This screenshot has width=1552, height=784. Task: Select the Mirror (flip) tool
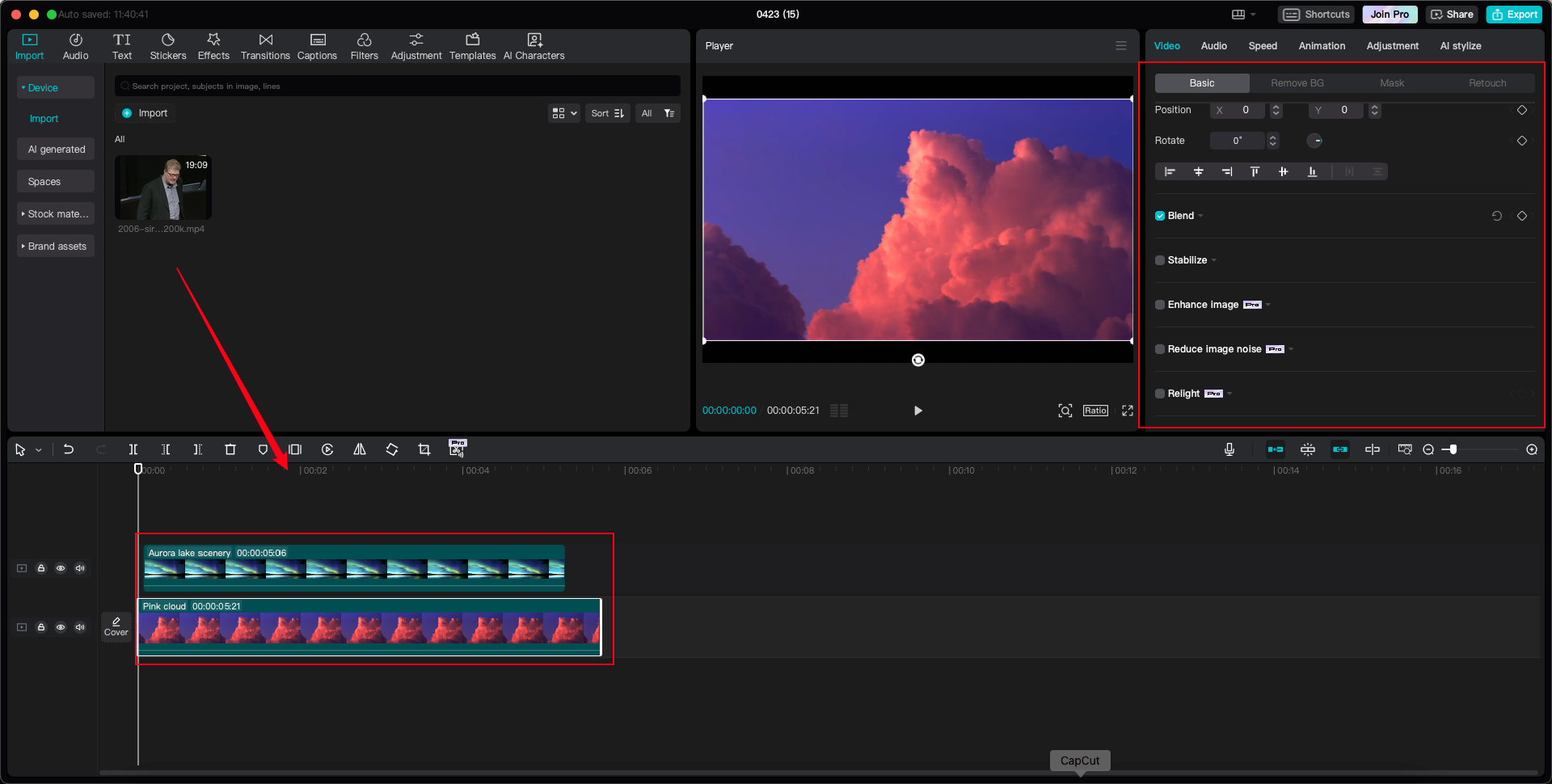click(360, 449)
